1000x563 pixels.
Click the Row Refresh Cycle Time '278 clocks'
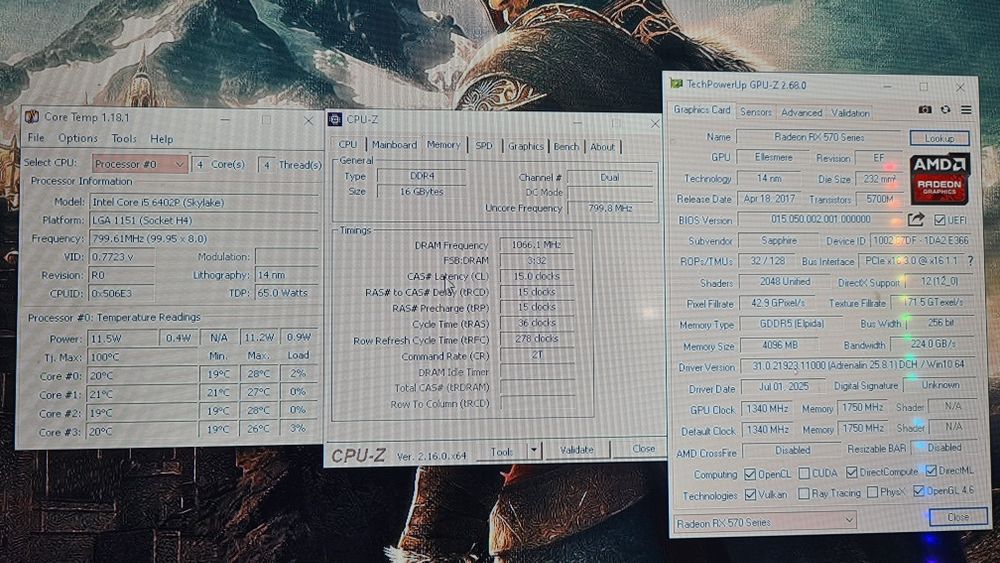[536, 339]
